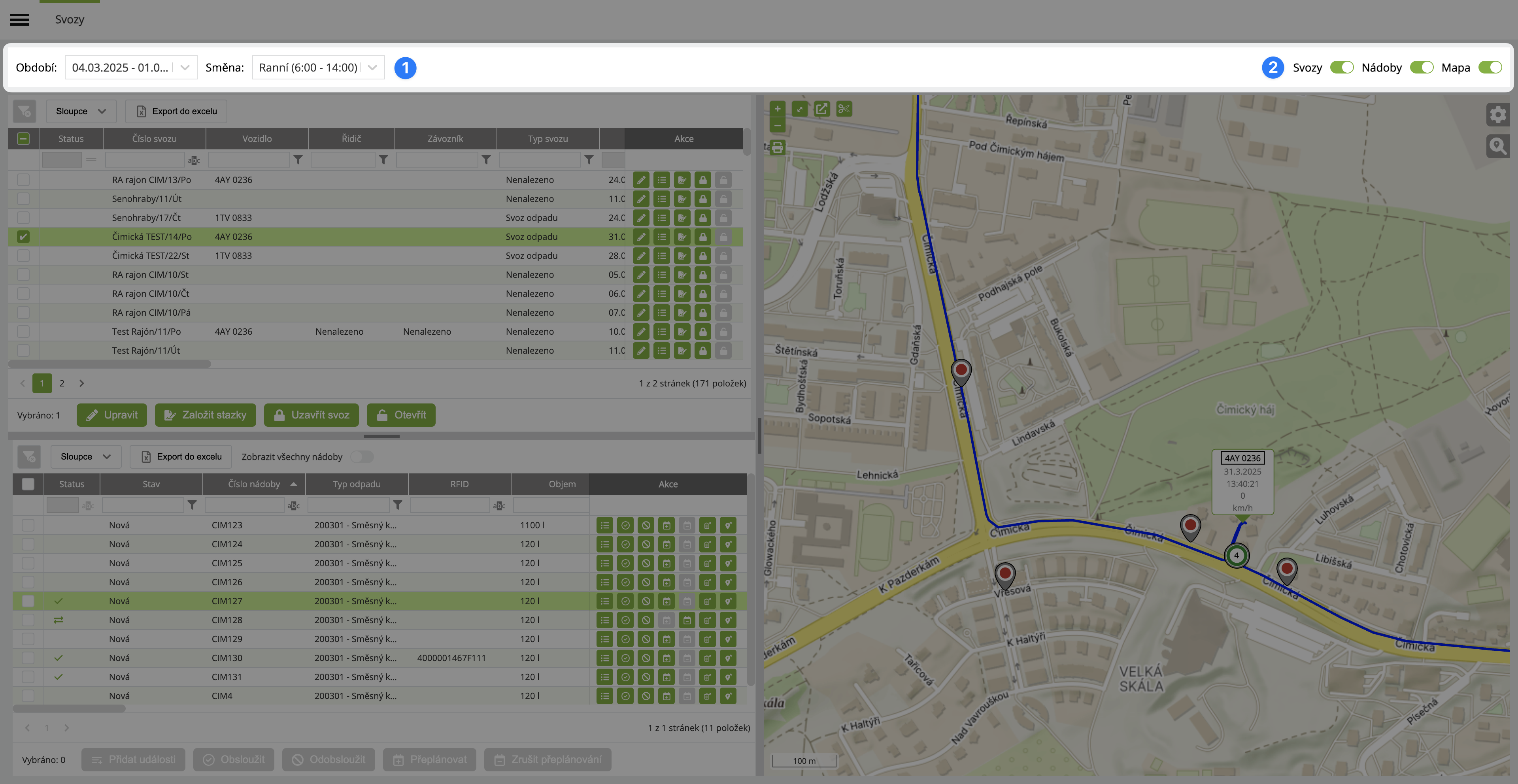Expand the Směna shift dropdown
Viewport: 1518px width, 784px height.
[318, 68]
